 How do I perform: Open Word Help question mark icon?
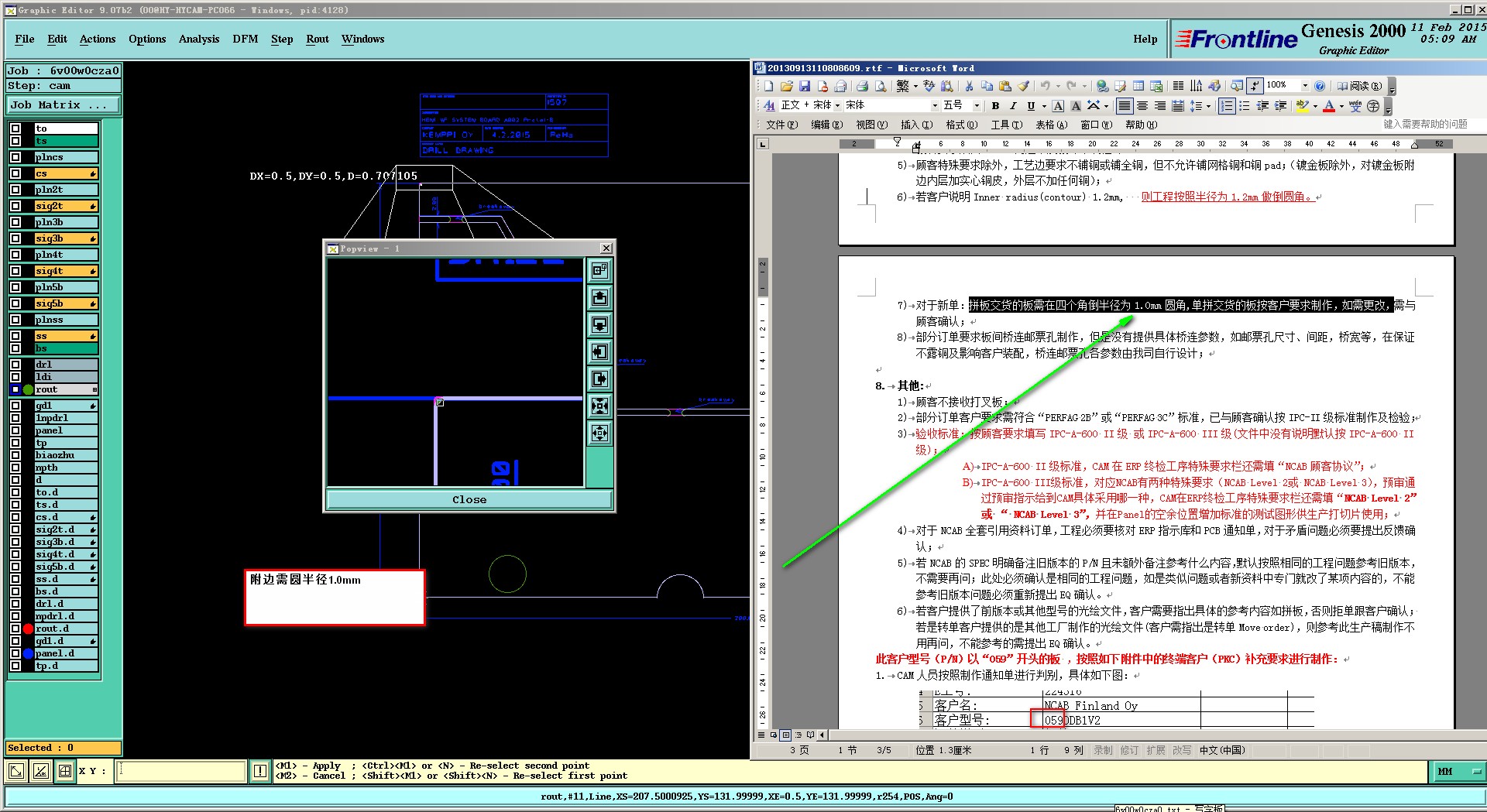coord(1320,86)
